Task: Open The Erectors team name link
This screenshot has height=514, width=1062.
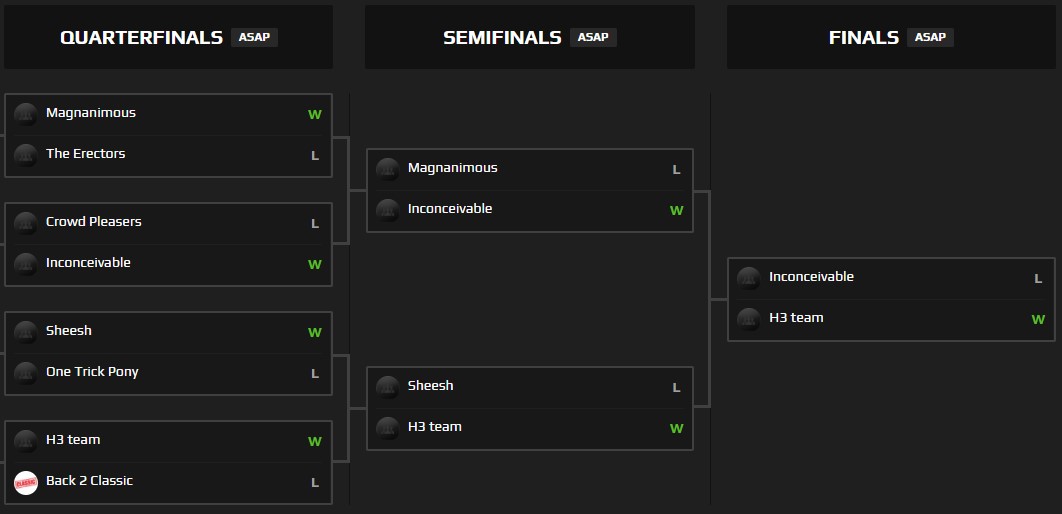Action: tap(86, 154)
